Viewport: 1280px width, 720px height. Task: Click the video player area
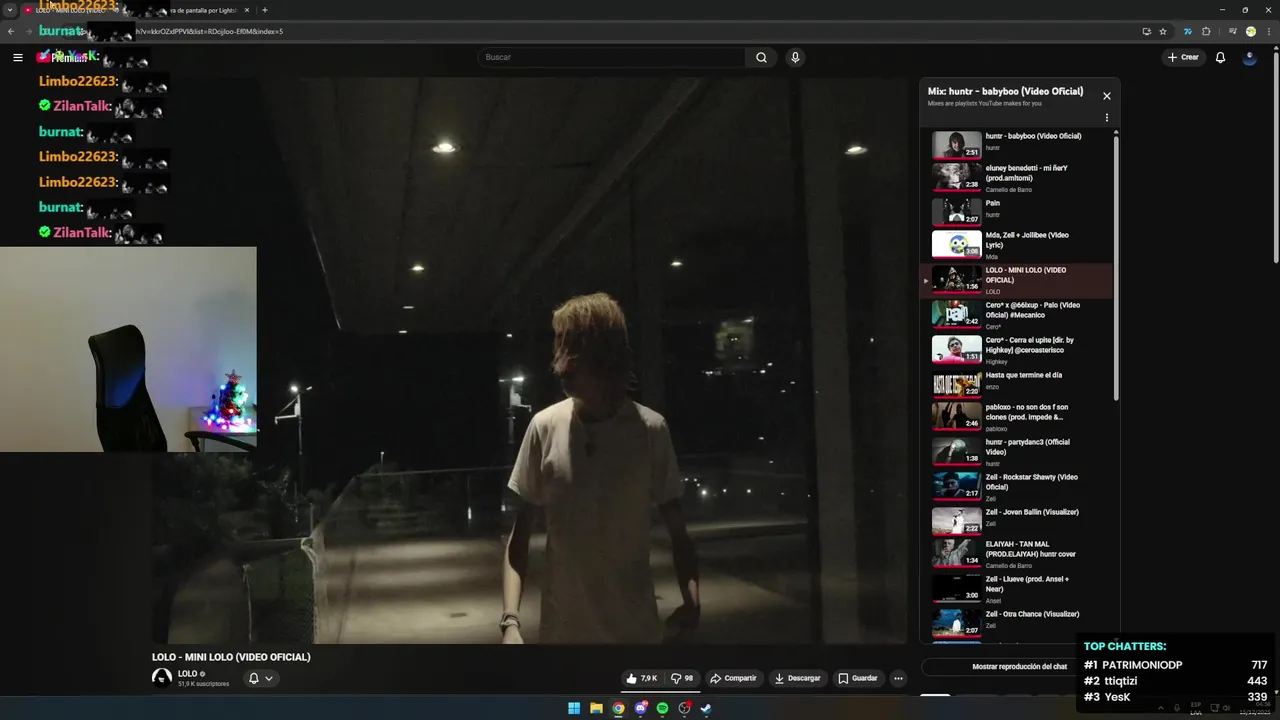coord(530,360)
